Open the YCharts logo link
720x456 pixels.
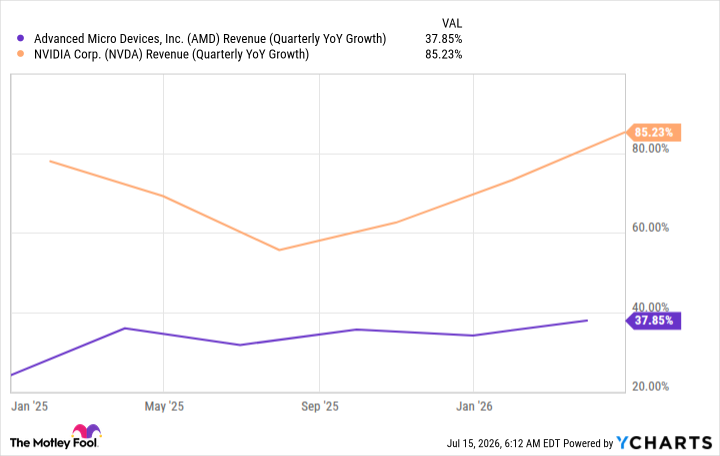[664, 443]
